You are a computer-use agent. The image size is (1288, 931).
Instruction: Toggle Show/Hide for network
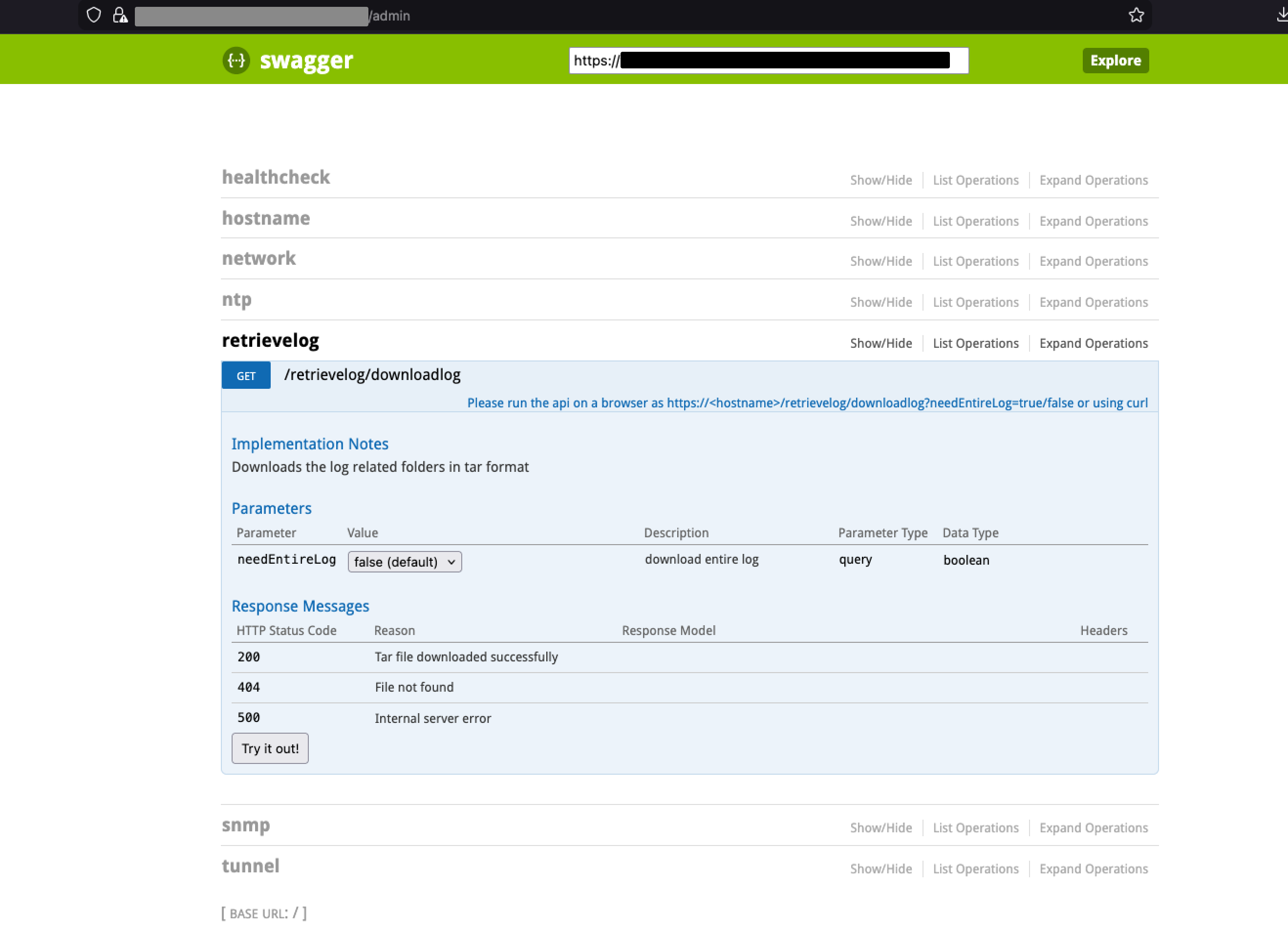[x=881, y=261]
